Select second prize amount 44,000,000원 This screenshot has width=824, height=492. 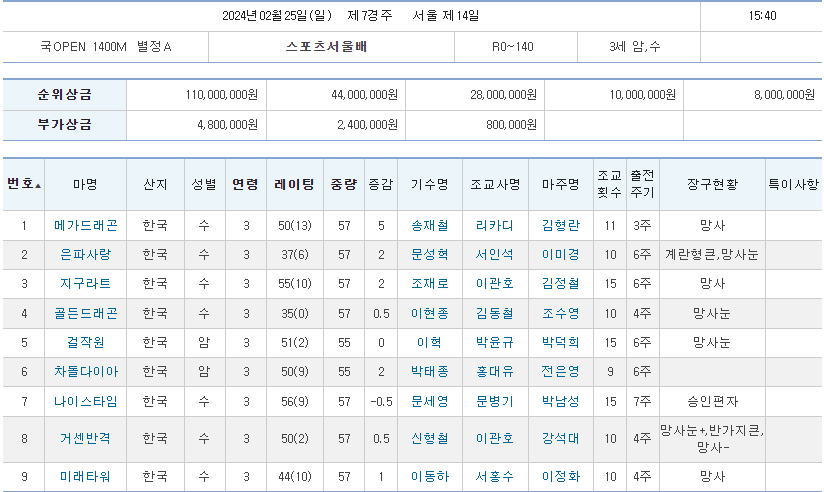click(364, 95)
